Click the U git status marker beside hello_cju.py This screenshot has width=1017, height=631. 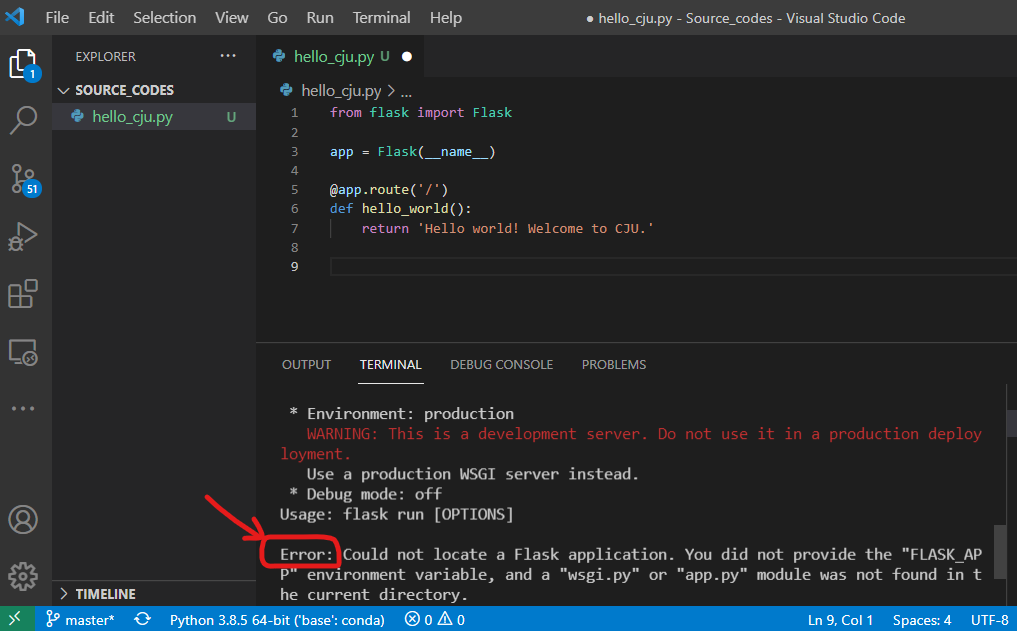[x=231, y=117]
